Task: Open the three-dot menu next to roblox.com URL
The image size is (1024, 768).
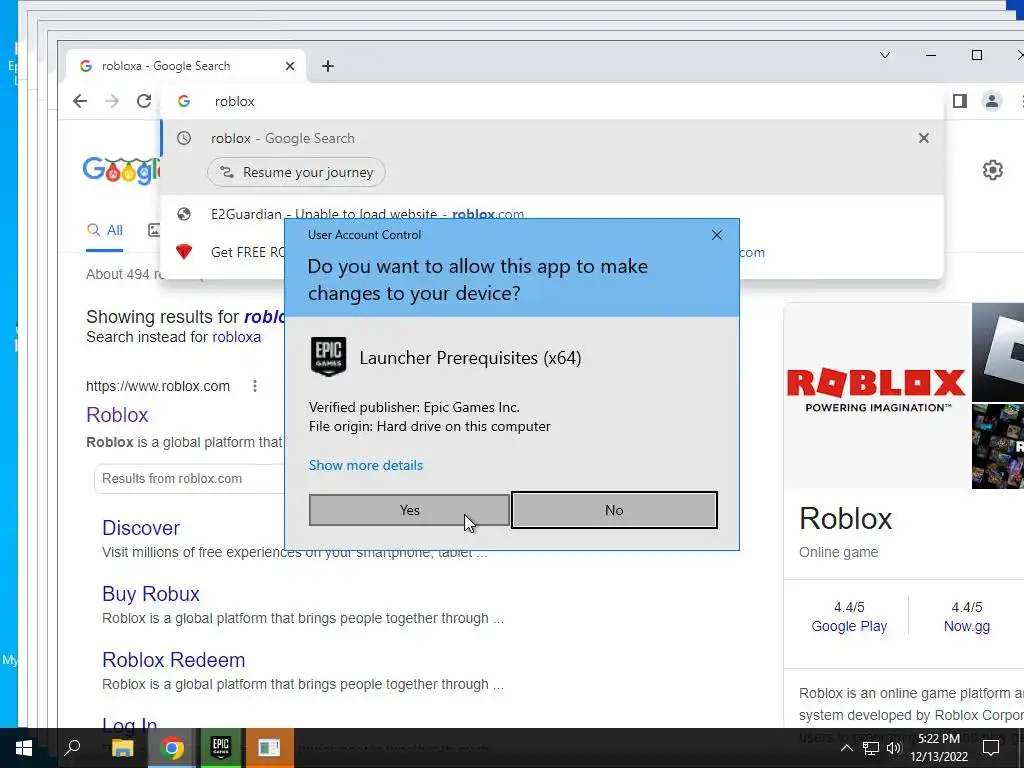Action: coord(255,386)
